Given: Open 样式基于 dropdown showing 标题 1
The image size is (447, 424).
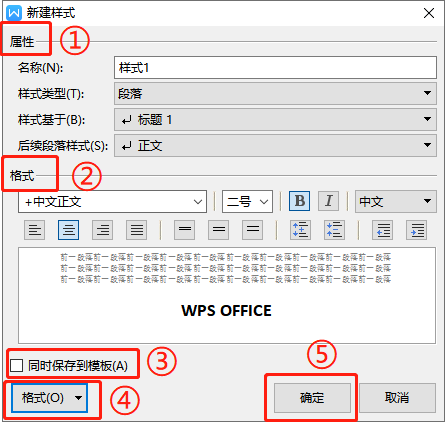Looking at the screenshot, I should tap(275, 119).
